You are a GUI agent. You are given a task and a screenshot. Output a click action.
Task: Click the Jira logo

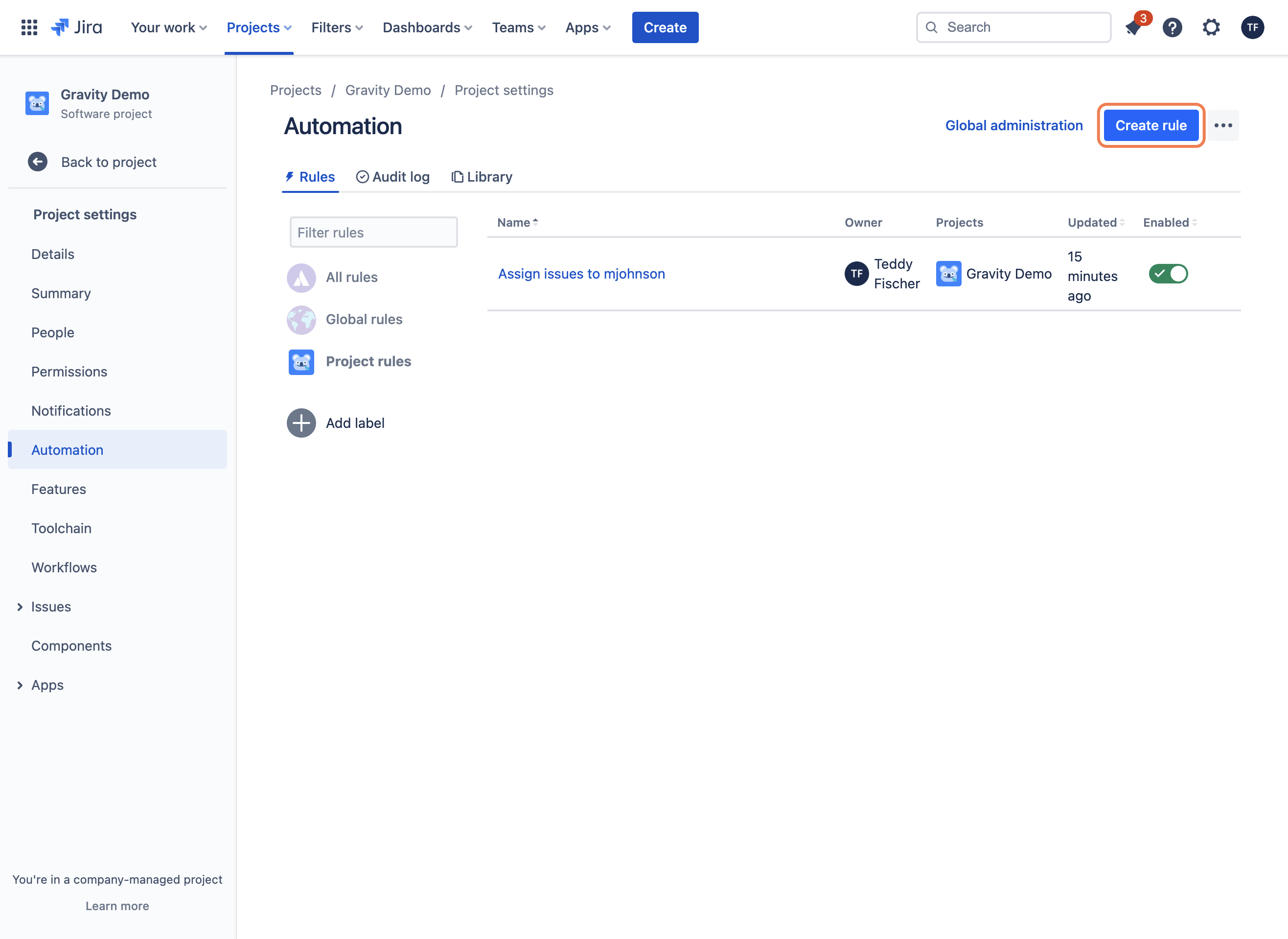pos(77,27)
